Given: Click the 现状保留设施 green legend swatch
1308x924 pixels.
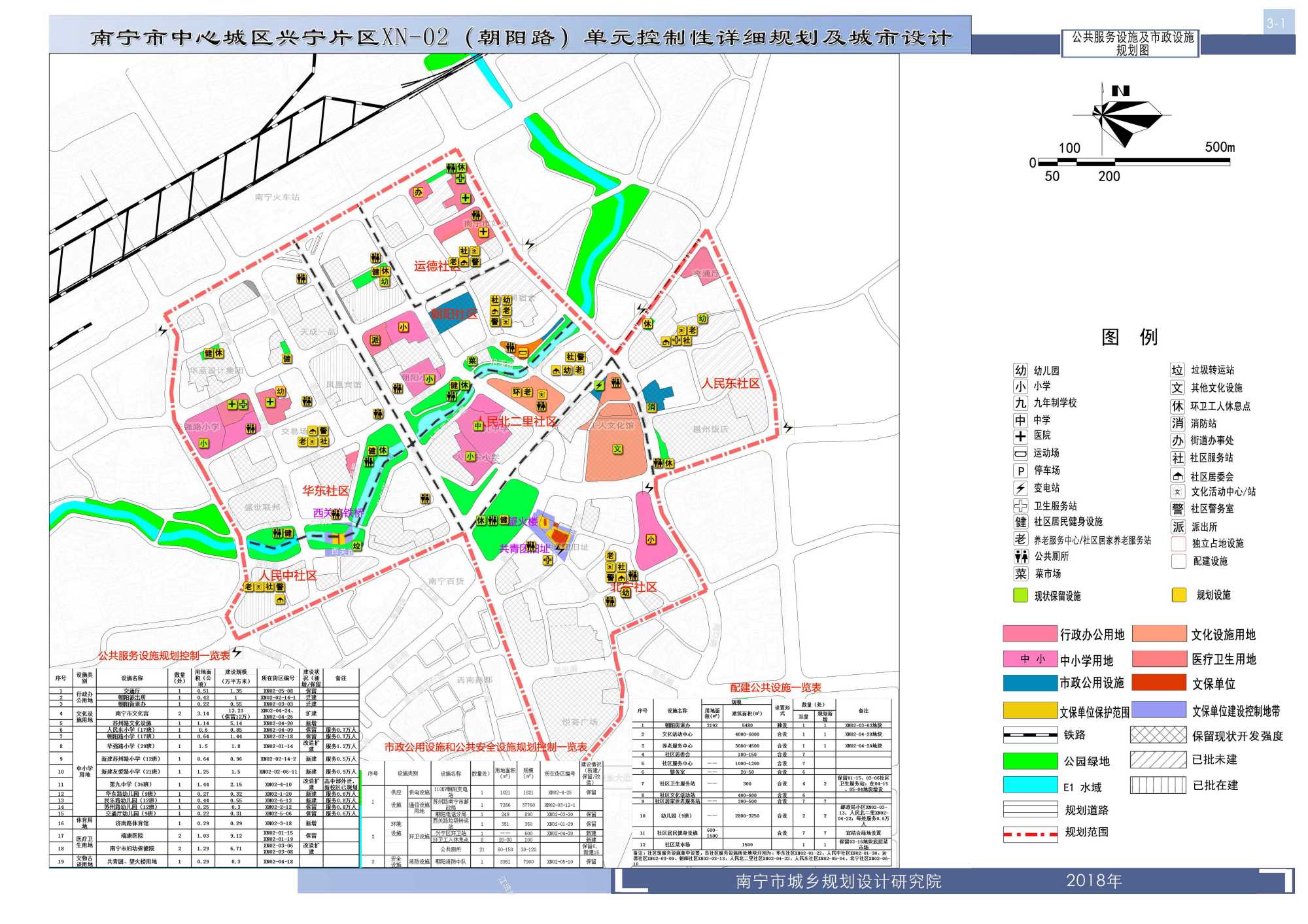Looking at the screenshot, I should click(x=1020, y=595).
